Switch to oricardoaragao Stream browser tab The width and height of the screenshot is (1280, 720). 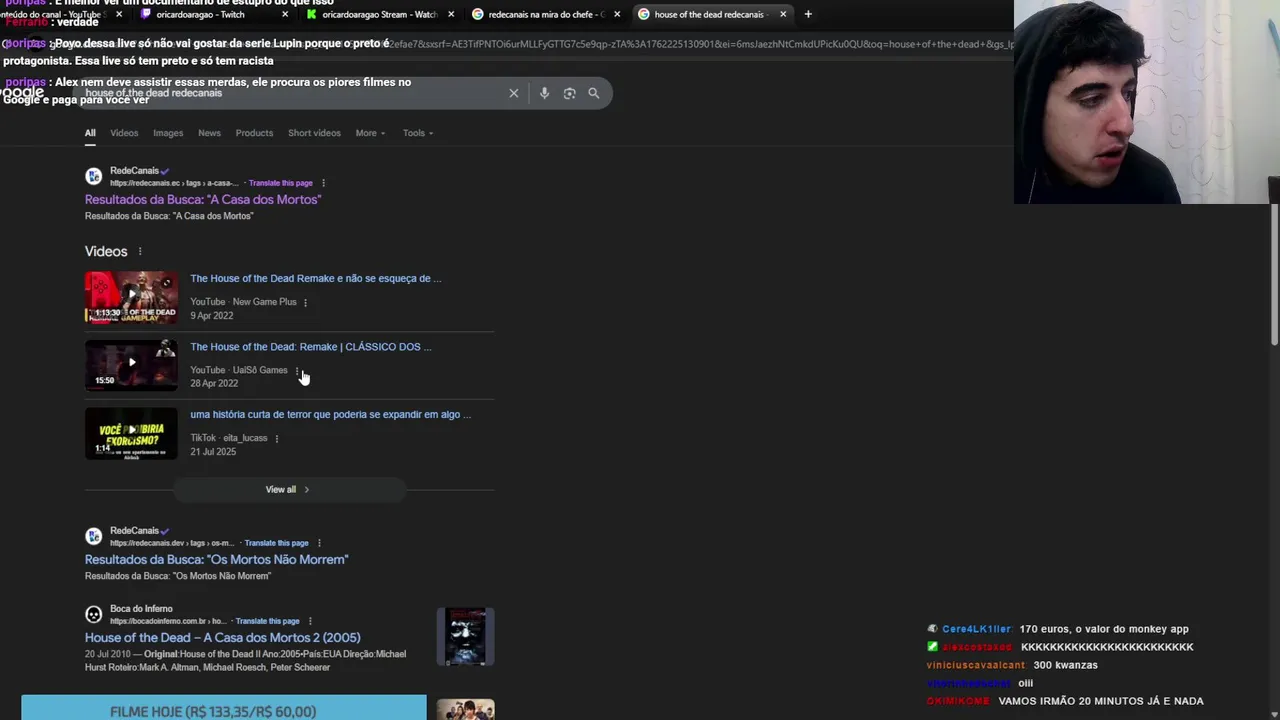pyautogui.click(x=378, y=14)
